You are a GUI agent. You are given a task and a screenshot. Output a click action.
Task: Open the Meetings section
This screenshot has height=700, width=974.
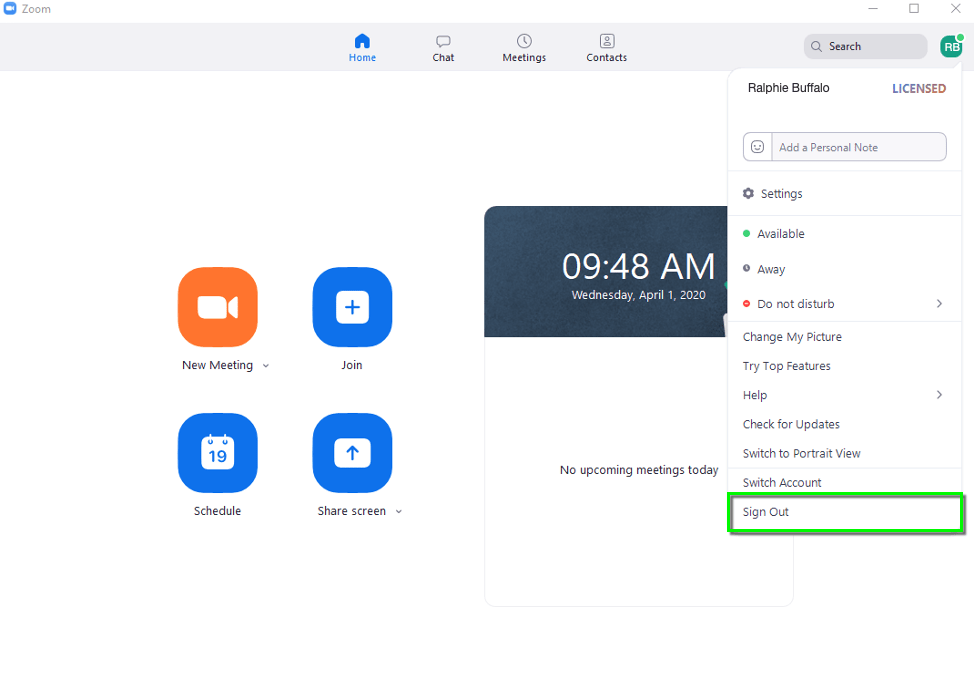[524, 46]
